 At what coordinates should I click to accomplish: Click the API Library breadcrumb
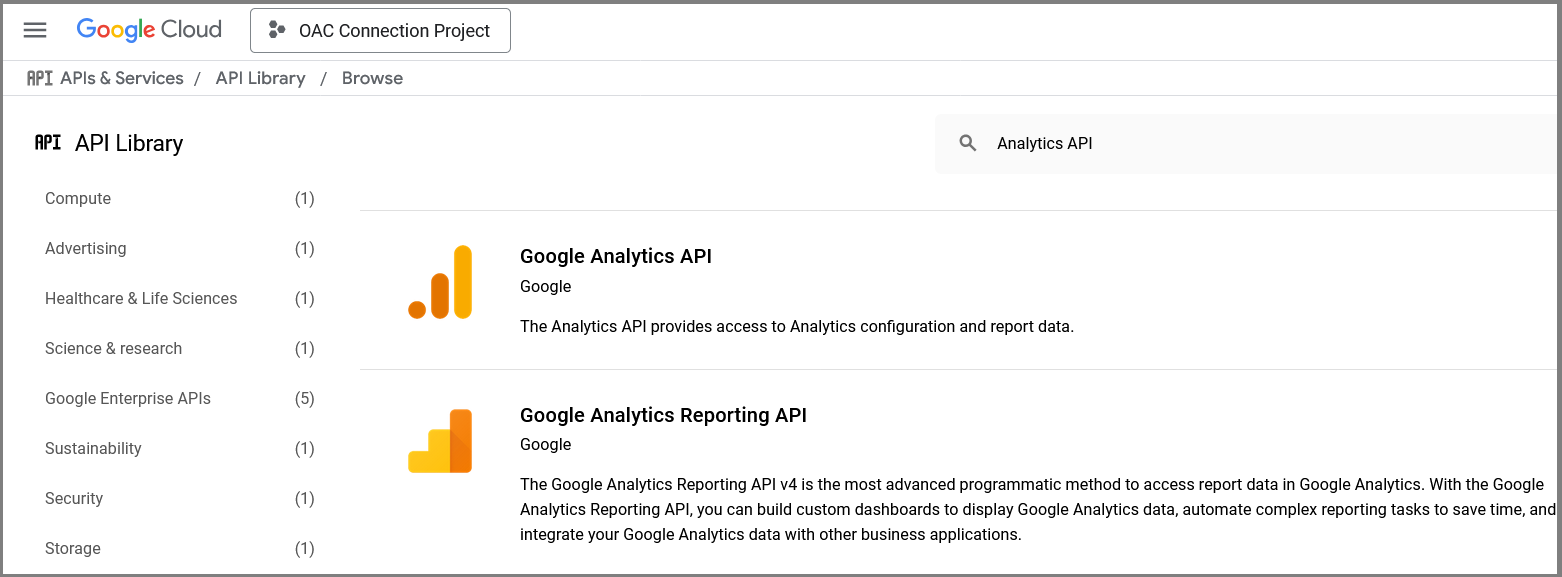click(260, 77)
